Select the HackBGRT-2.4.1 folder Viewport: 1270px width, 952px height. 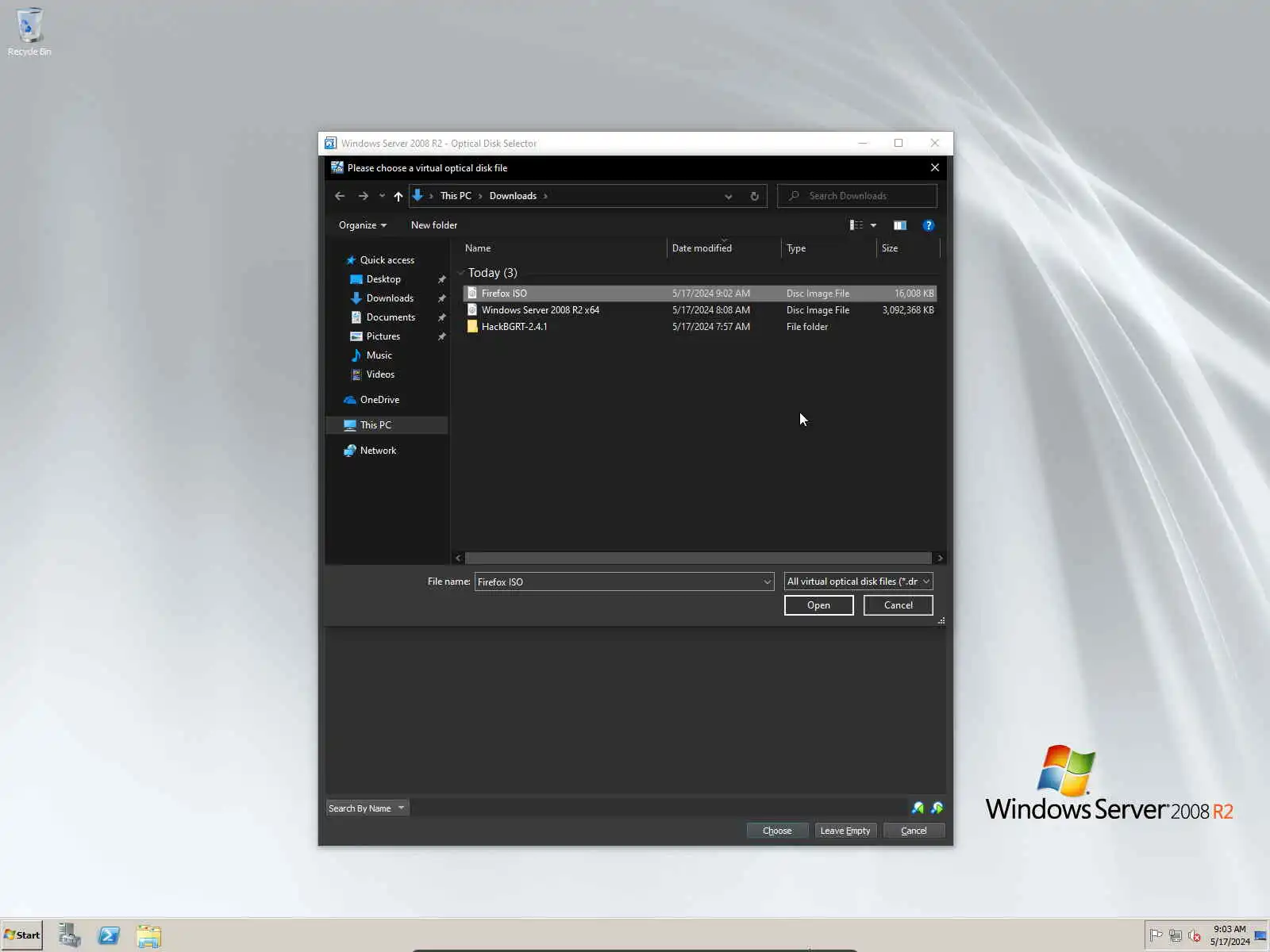tap(699, 327)
